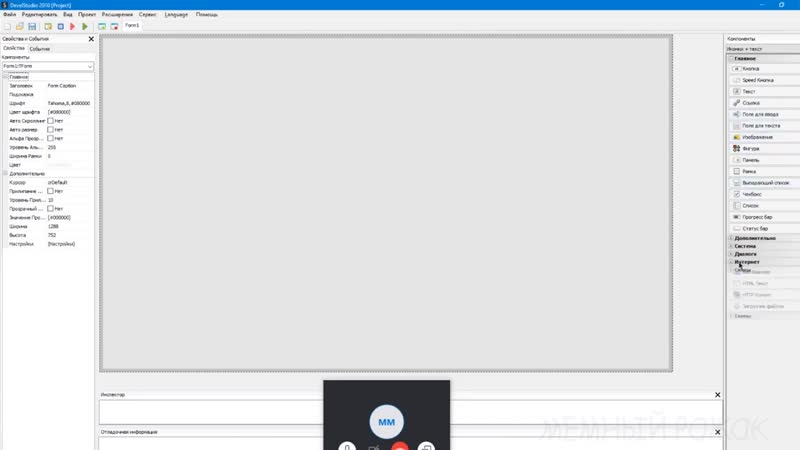Click the Настройки property value
Screen dimensions: 800x450
pyautogui.click(x=62, y=244)
